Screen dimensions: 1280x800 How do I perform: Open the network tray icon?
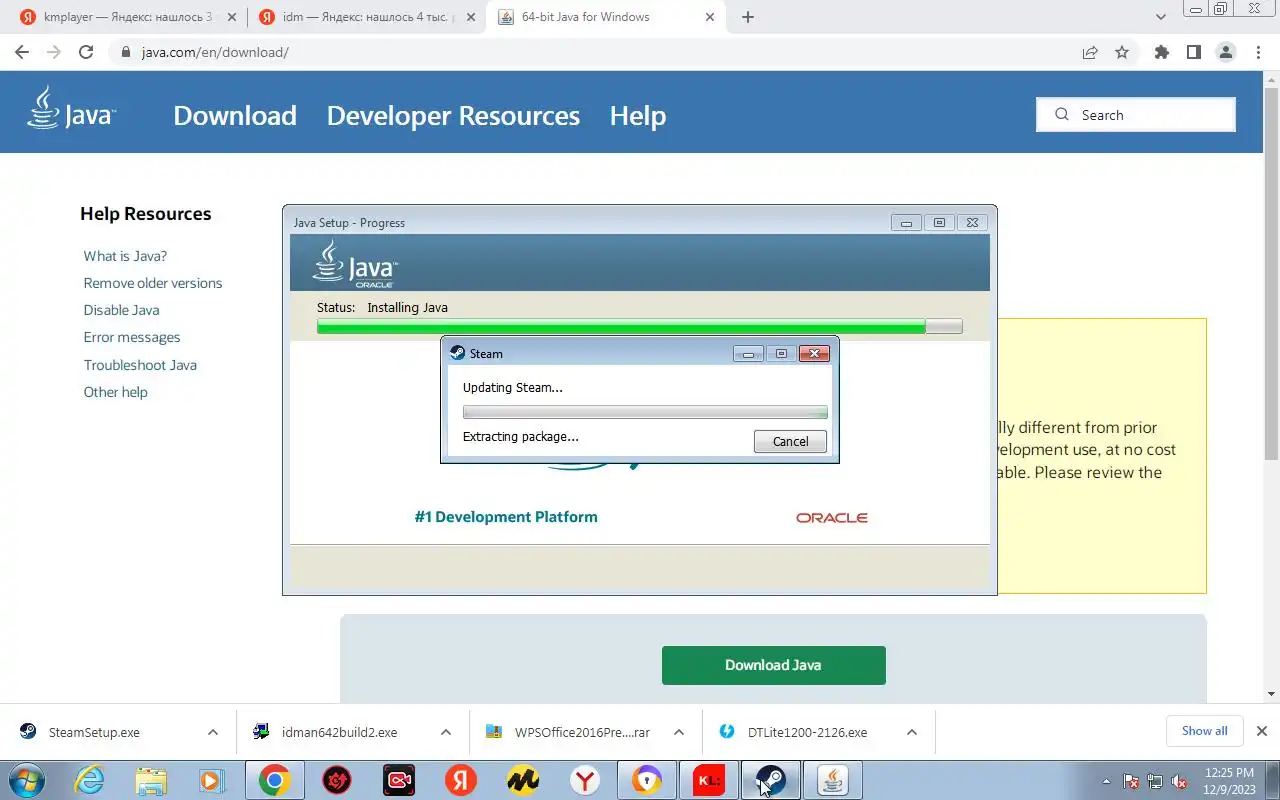point(1155,782)
